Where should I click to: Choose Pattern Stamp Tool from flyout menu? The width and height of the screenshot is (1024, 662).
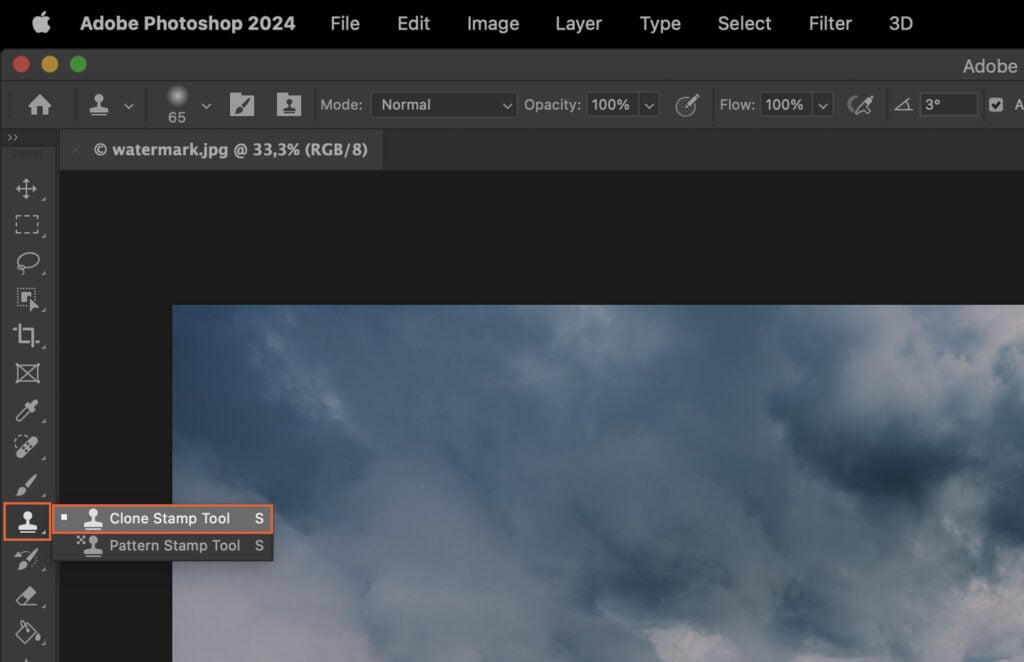tap(164, 546)
